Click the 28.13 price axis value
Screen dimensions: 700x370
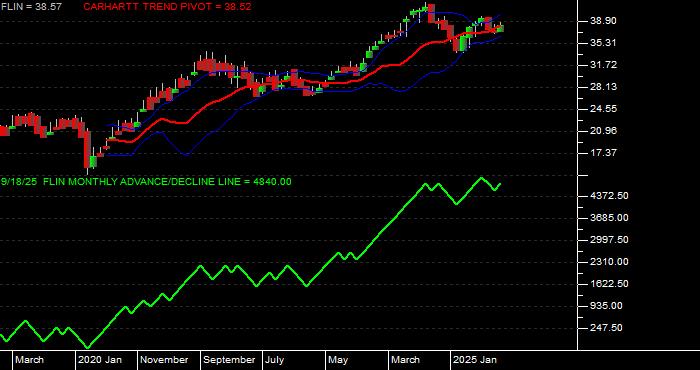point(604,87)
